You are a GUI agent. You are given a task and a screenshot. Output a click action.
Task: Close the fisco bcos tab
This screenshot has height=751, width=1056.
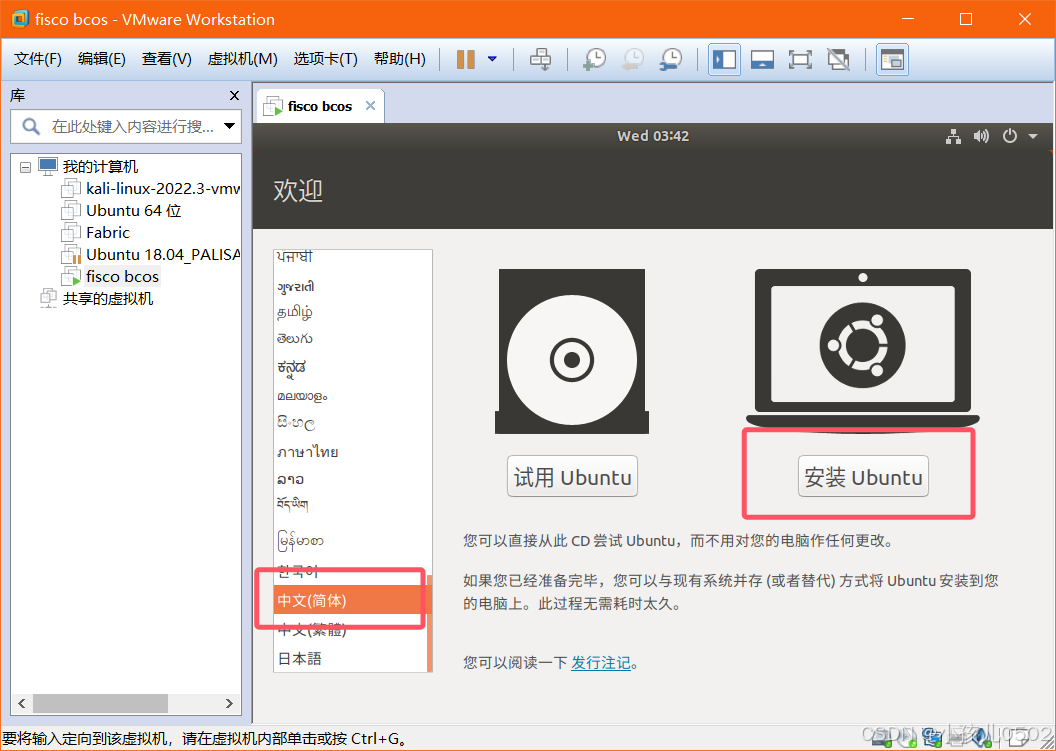370,106
